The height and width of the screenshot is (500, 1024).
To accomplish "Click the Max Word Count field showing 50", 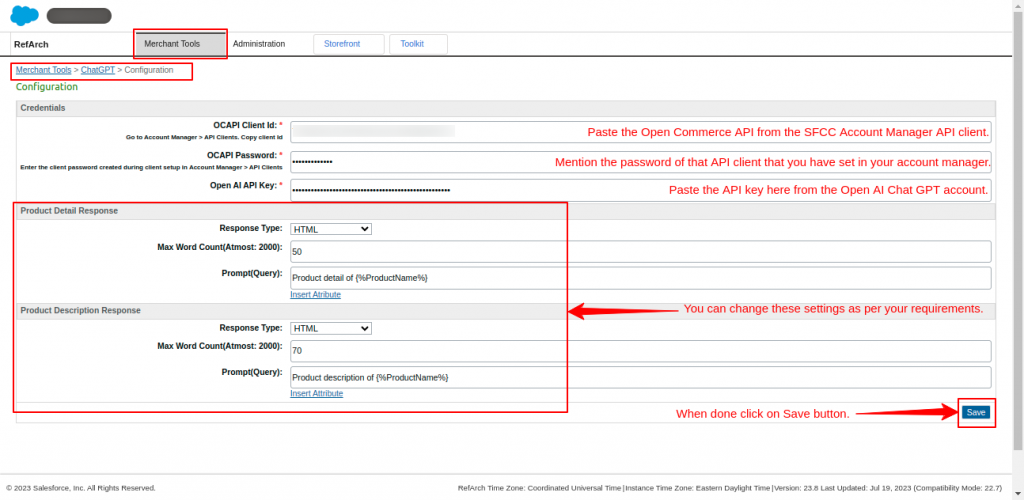I will (640, 251).
